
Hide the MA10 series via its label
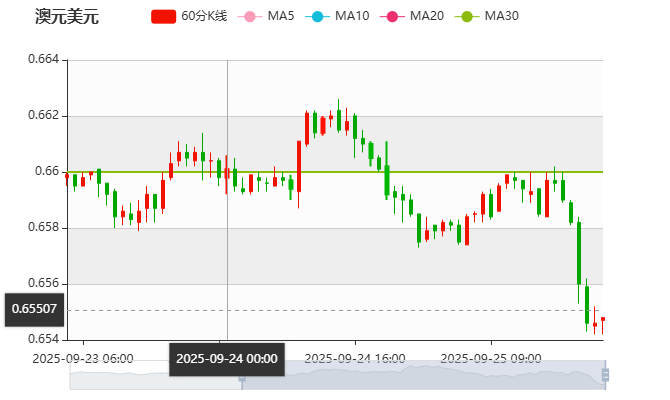352,16
